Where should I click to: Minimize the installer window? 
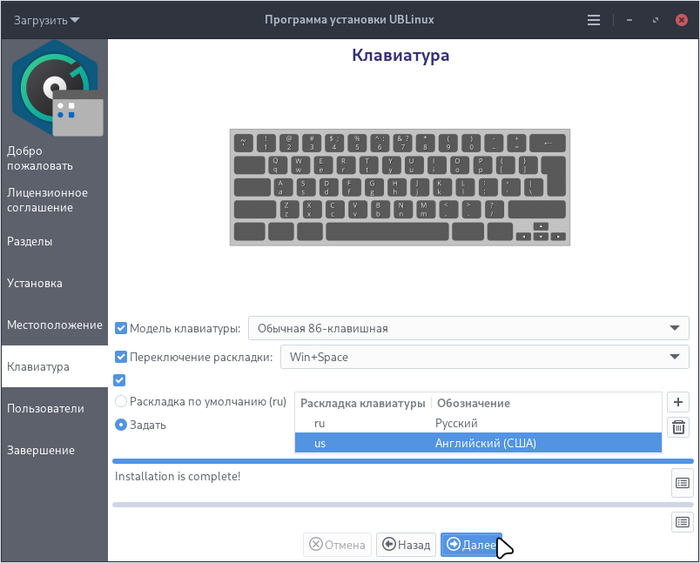point(629,20)
